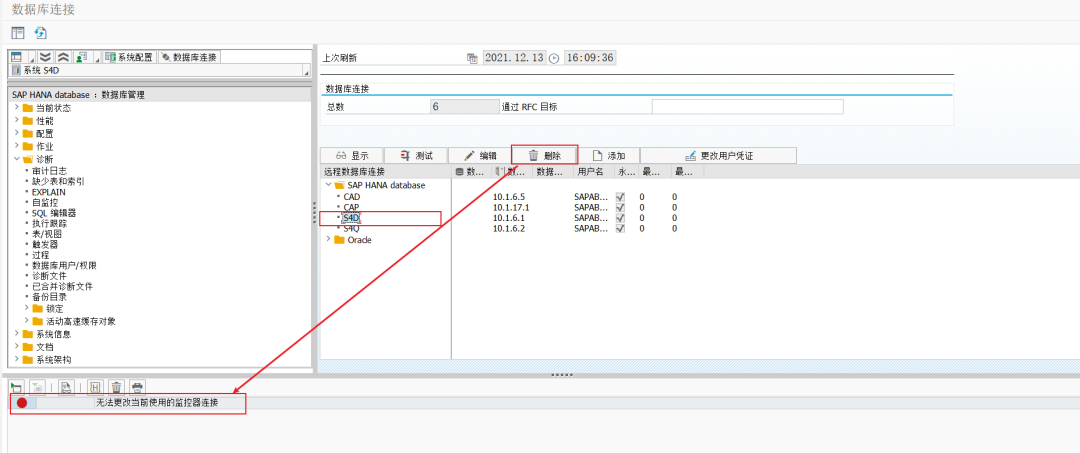Expand the 系统信息 folder
The image size is (1080, 453).
pos(17,334)
